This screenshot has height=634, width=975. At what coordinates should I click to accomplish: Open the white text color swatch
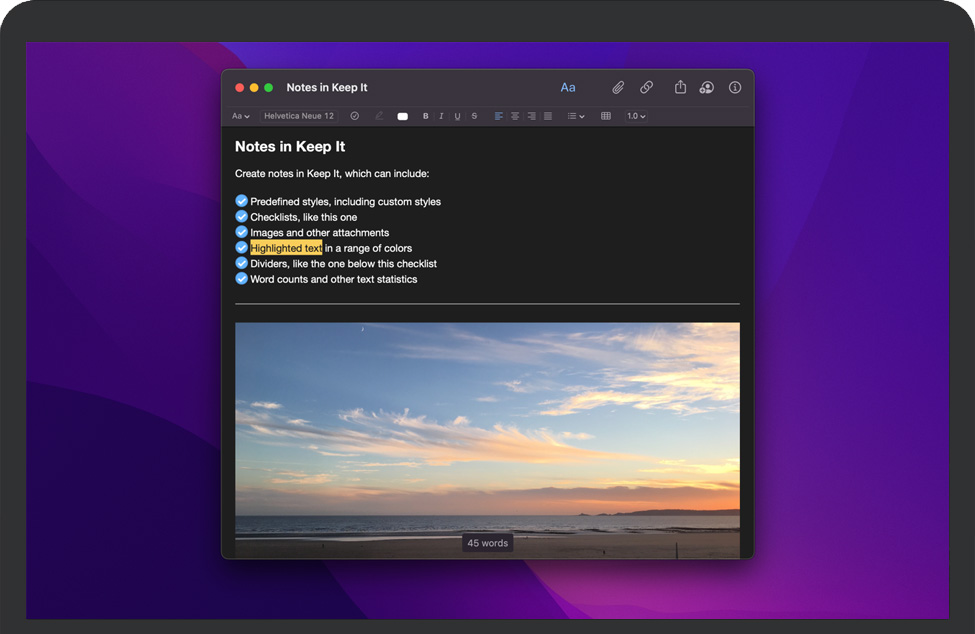click(x=403, y=116)
